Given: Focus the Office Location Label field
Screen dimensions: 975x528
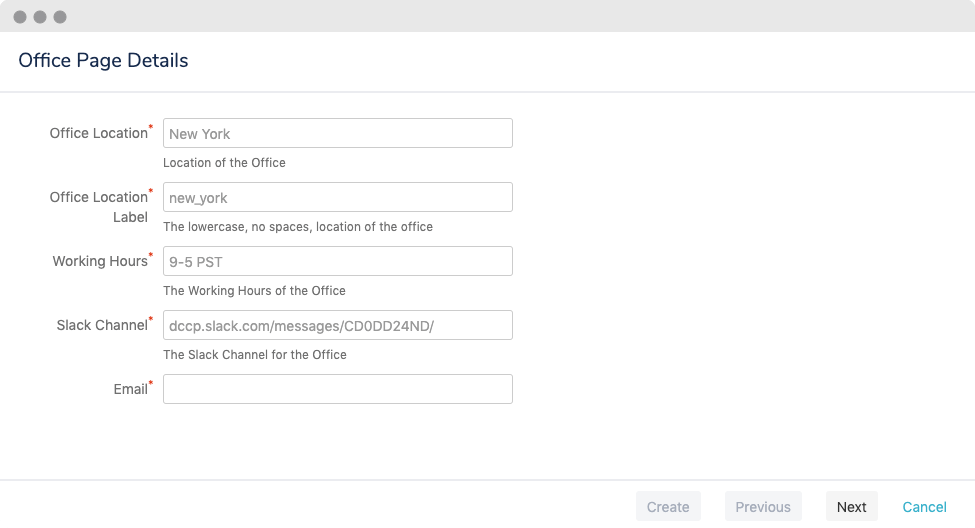Looking at the screenshot, I should pyautogui.click(x=338, y=197).
